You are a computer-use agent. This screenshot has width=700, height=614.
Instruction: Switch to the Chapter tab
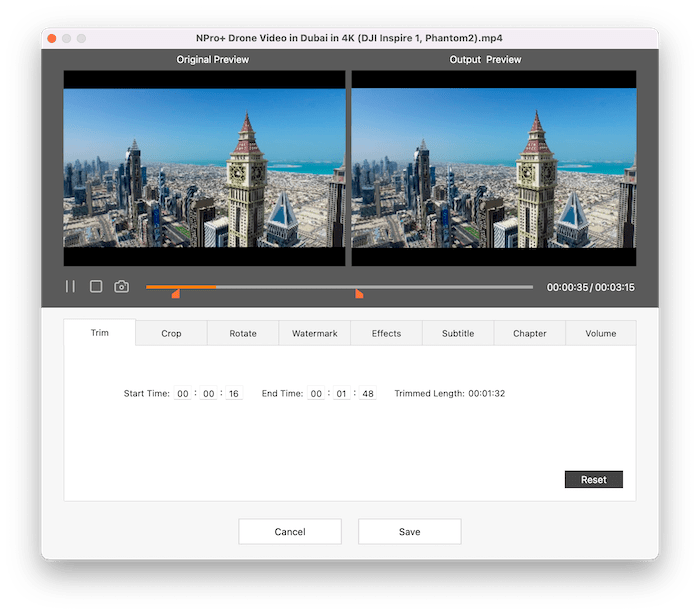[529, 333]
